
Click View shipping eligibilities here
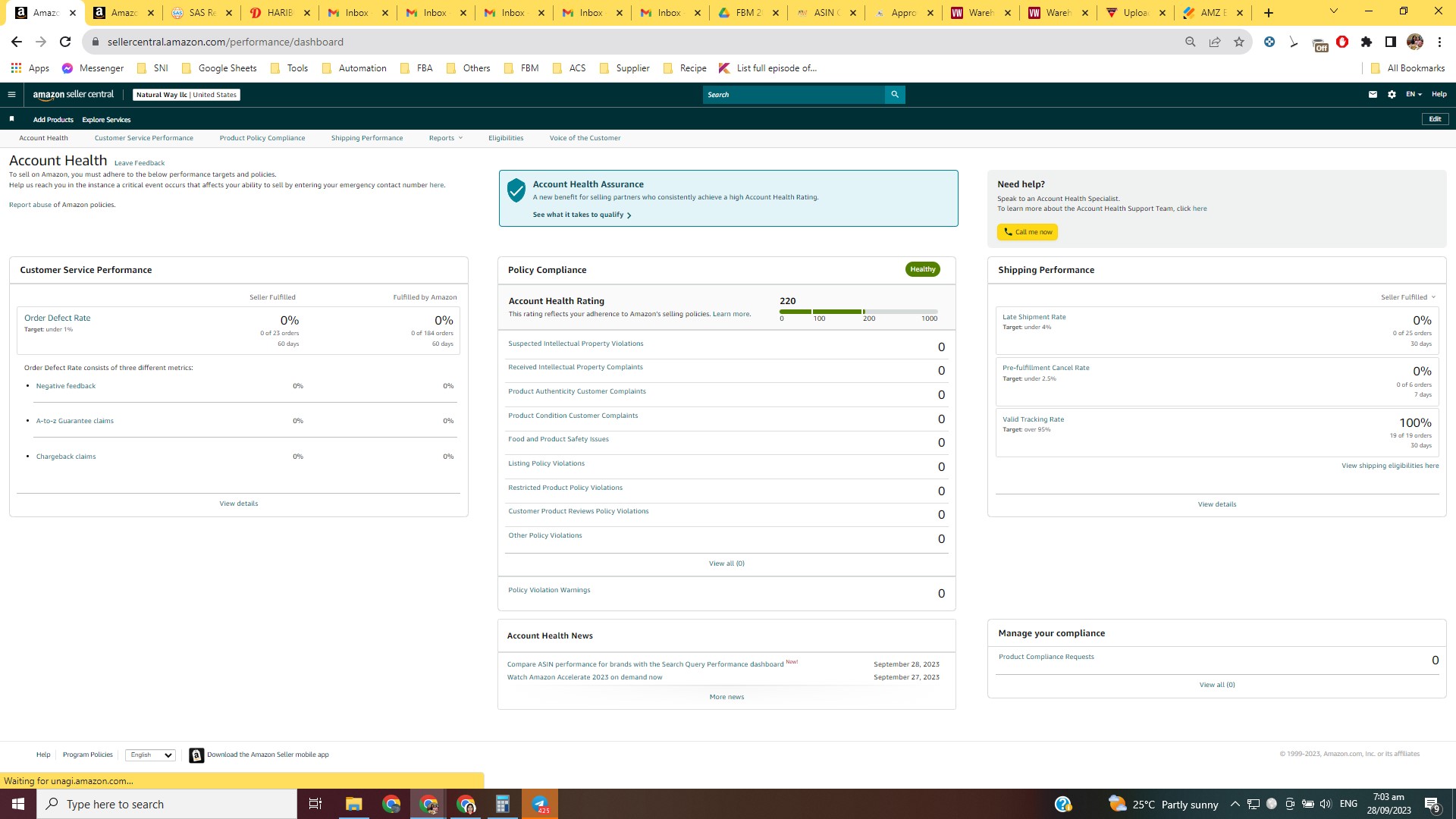1390,466
